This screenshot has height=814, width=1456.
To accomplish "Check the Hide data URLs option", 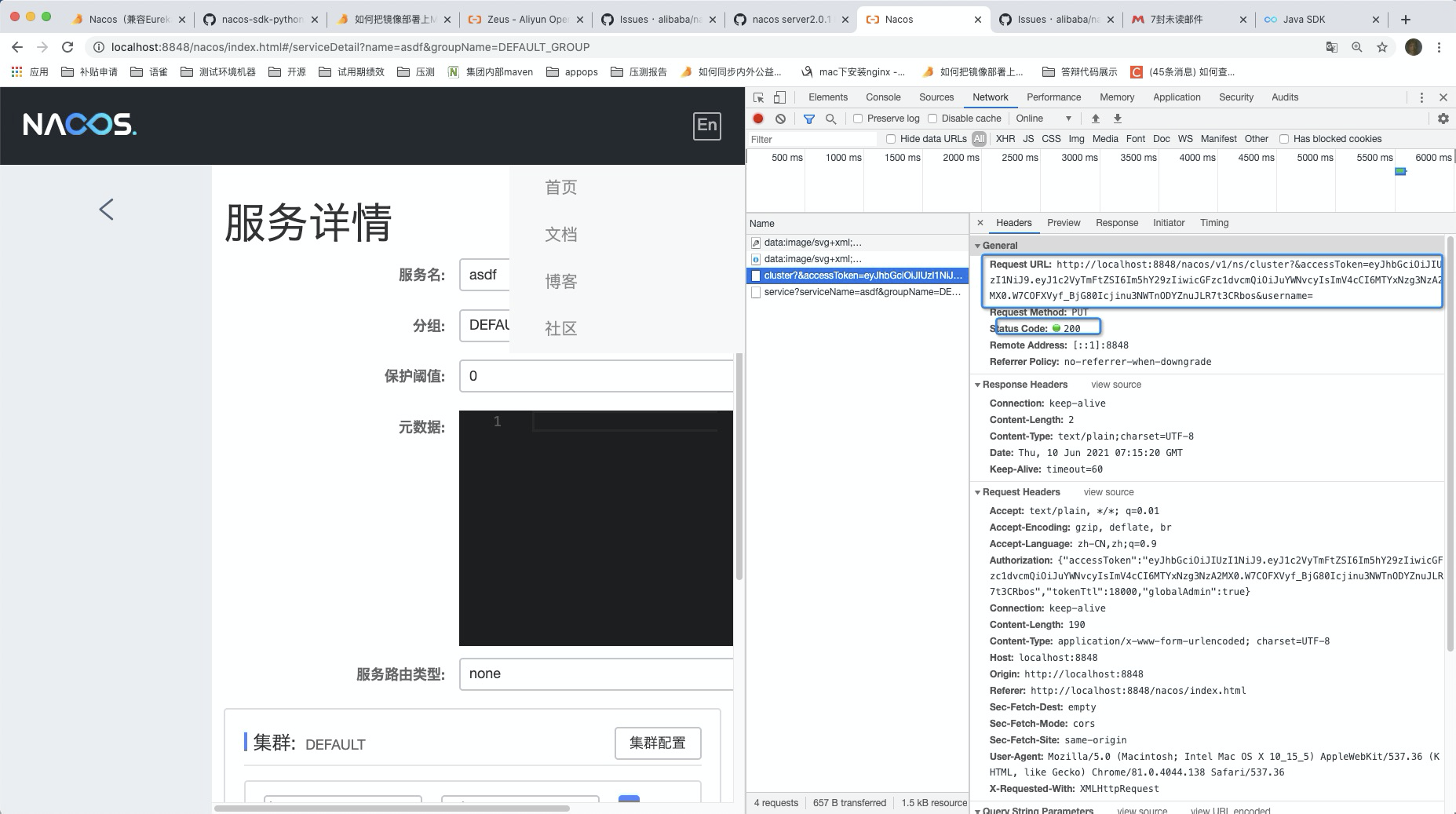I will click(891, 139).
